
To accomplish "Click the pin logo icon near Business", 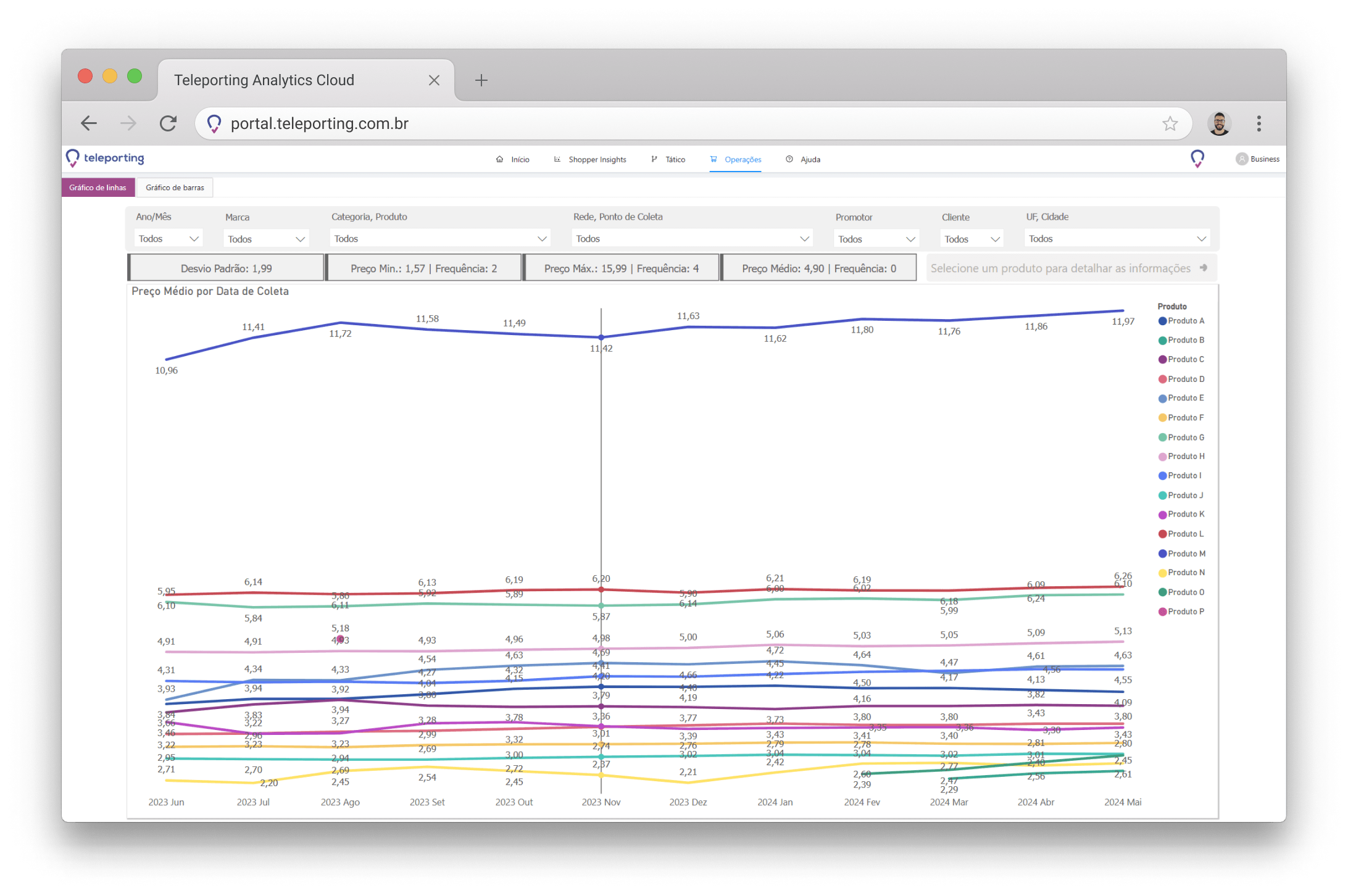I will coord(1197,159).
